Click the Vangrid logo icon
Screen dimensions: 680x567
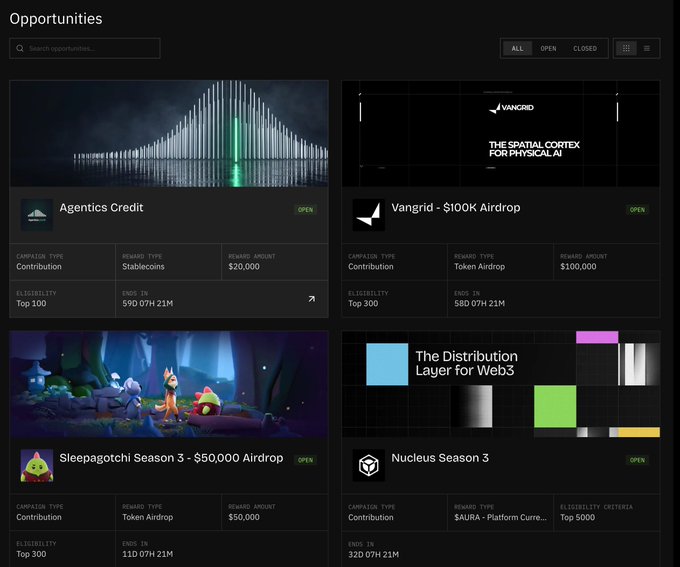tap(369, 215)
